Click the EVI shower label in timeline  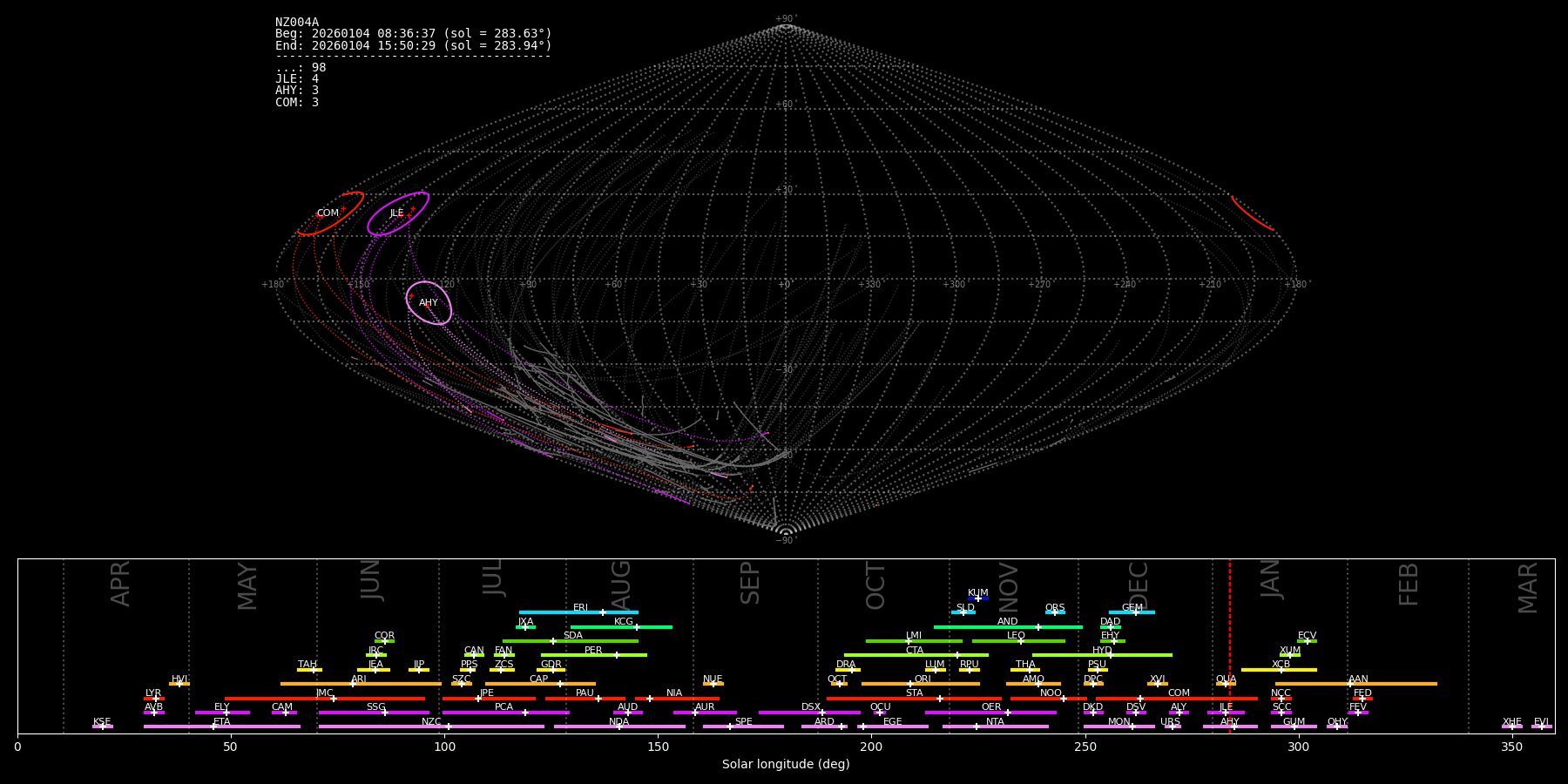[x=1541, y=722]
